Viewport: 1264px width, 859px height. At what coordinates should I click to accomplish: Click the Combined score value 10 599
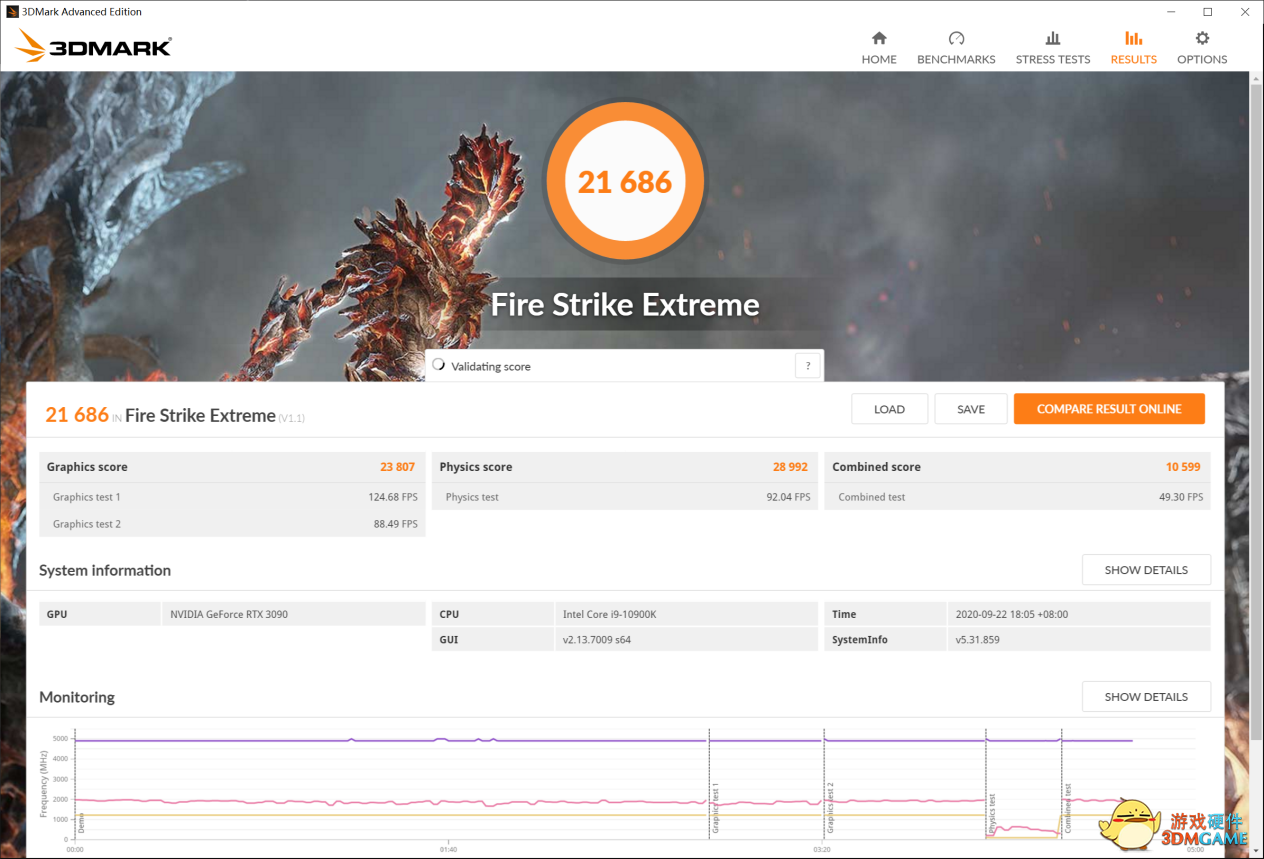[1184, 467]
